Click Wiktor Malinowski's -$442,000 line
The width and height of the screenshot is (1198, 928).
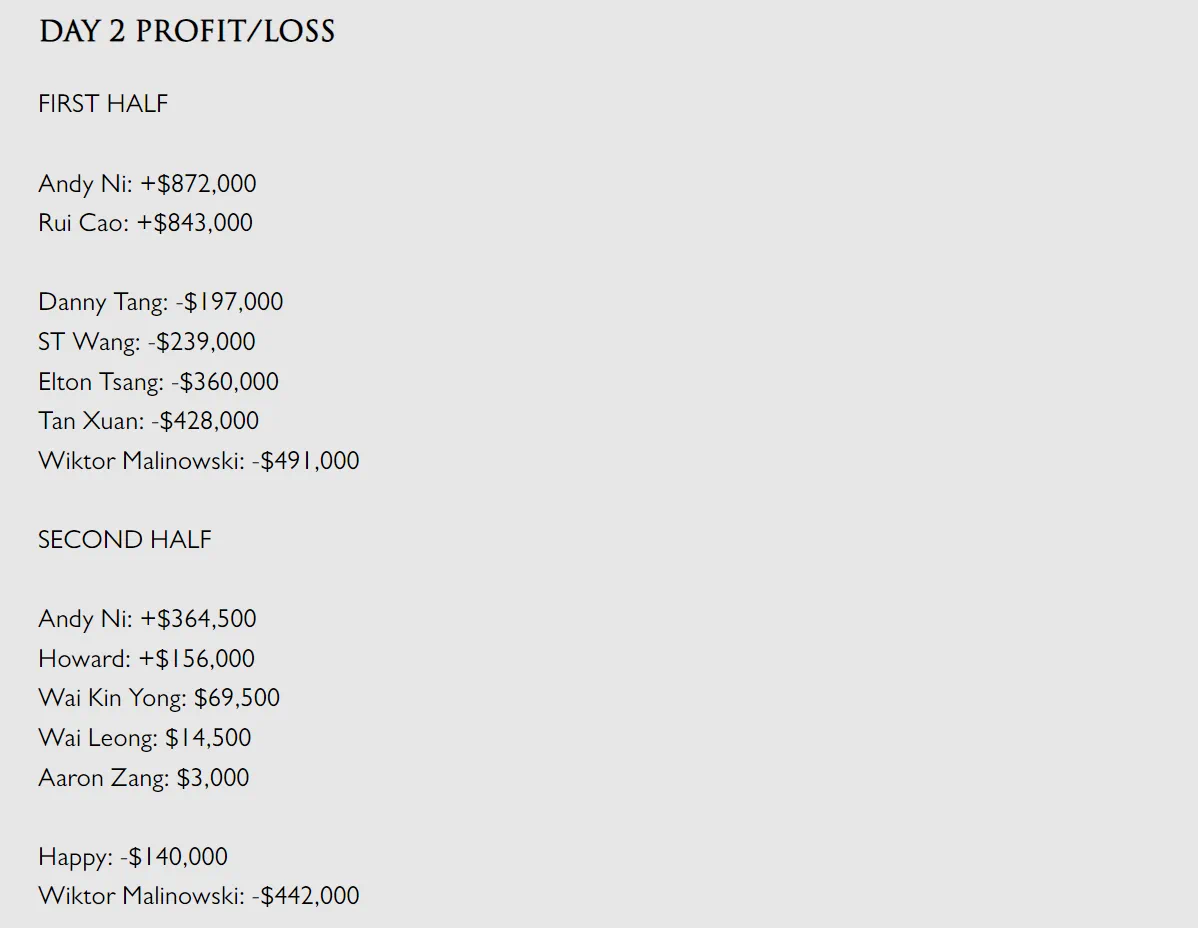(198, 896)
